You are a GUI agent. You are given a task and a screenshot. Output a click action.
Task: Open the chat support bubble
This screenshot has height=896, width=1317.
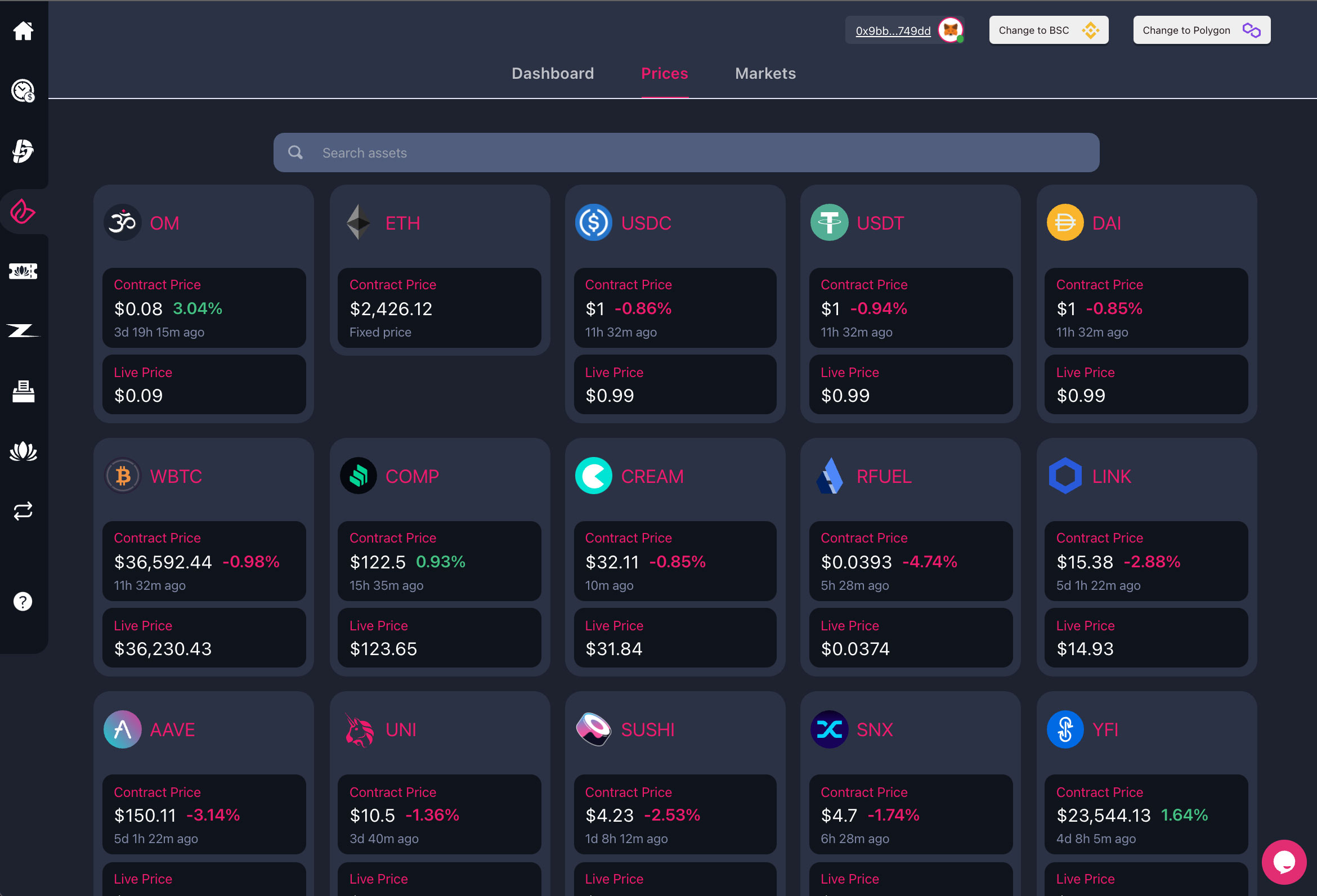coord(1284,862)
